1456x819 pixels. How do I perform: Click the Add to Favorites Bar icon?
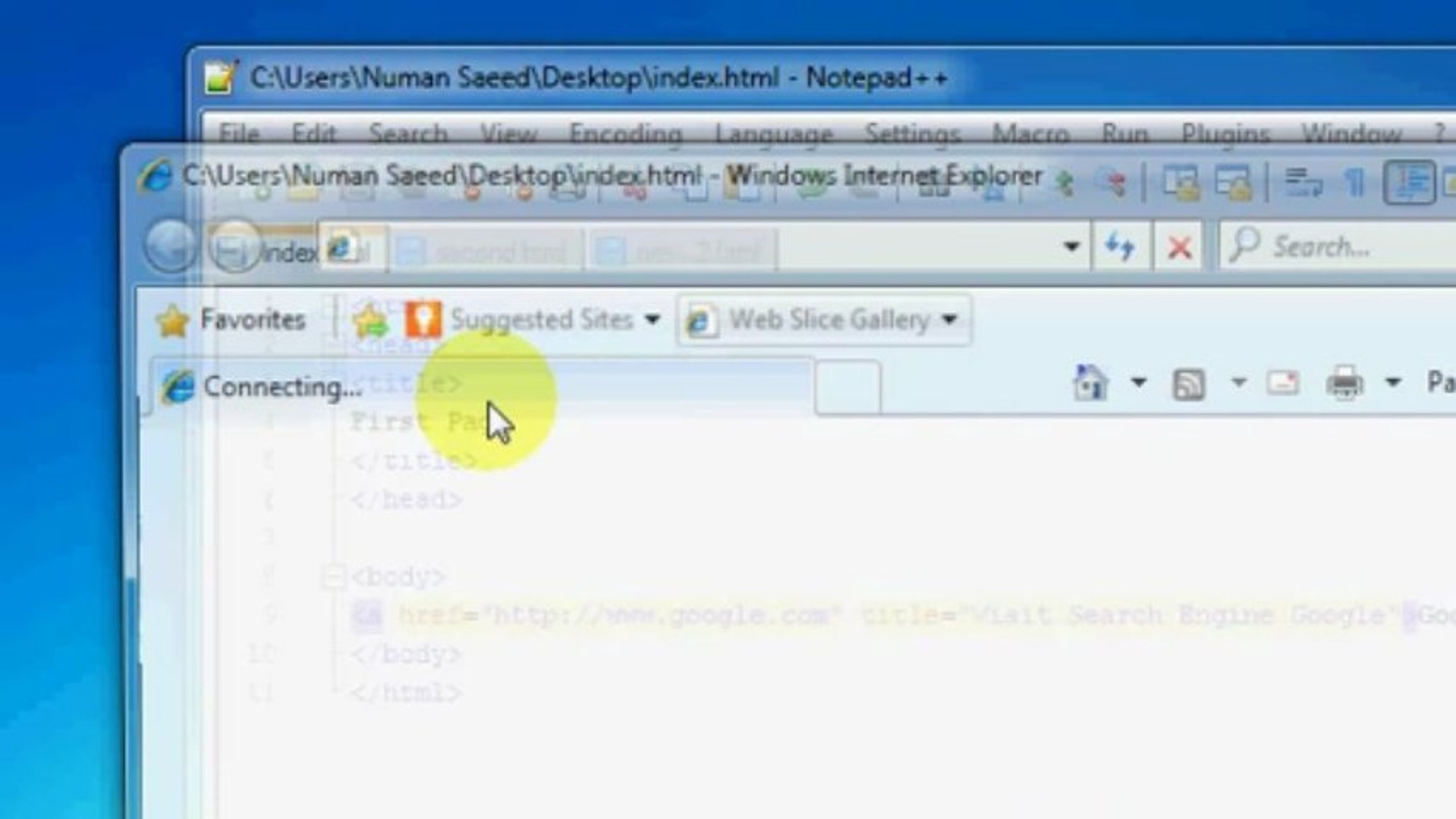(370, 320)
